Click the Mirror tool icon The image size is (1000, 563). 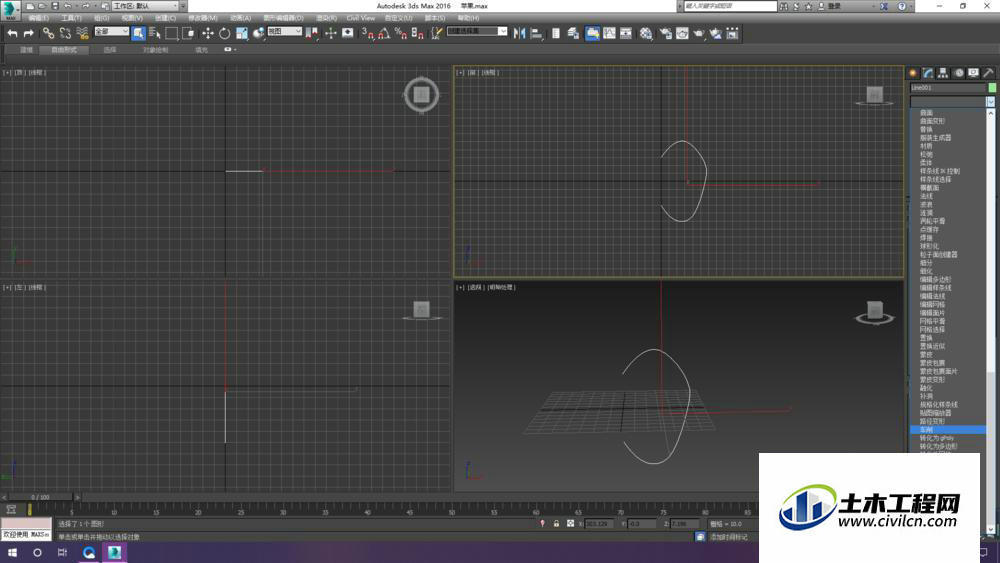[x=520, y=33]
